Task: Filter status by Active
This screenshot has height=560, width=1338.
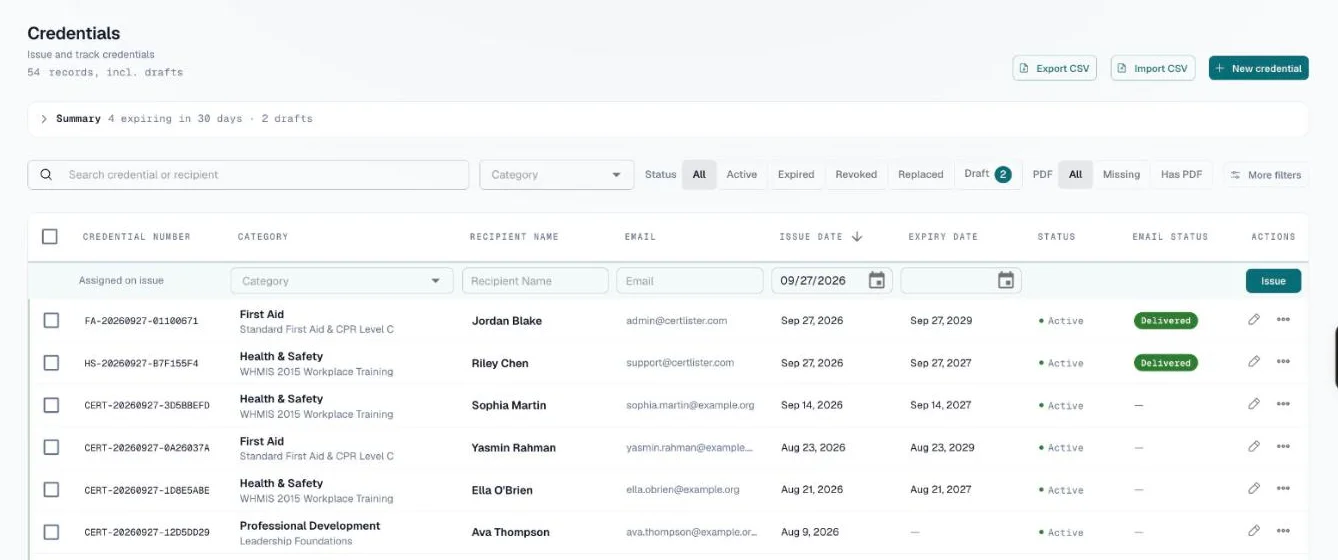Action: click(741, 174)
